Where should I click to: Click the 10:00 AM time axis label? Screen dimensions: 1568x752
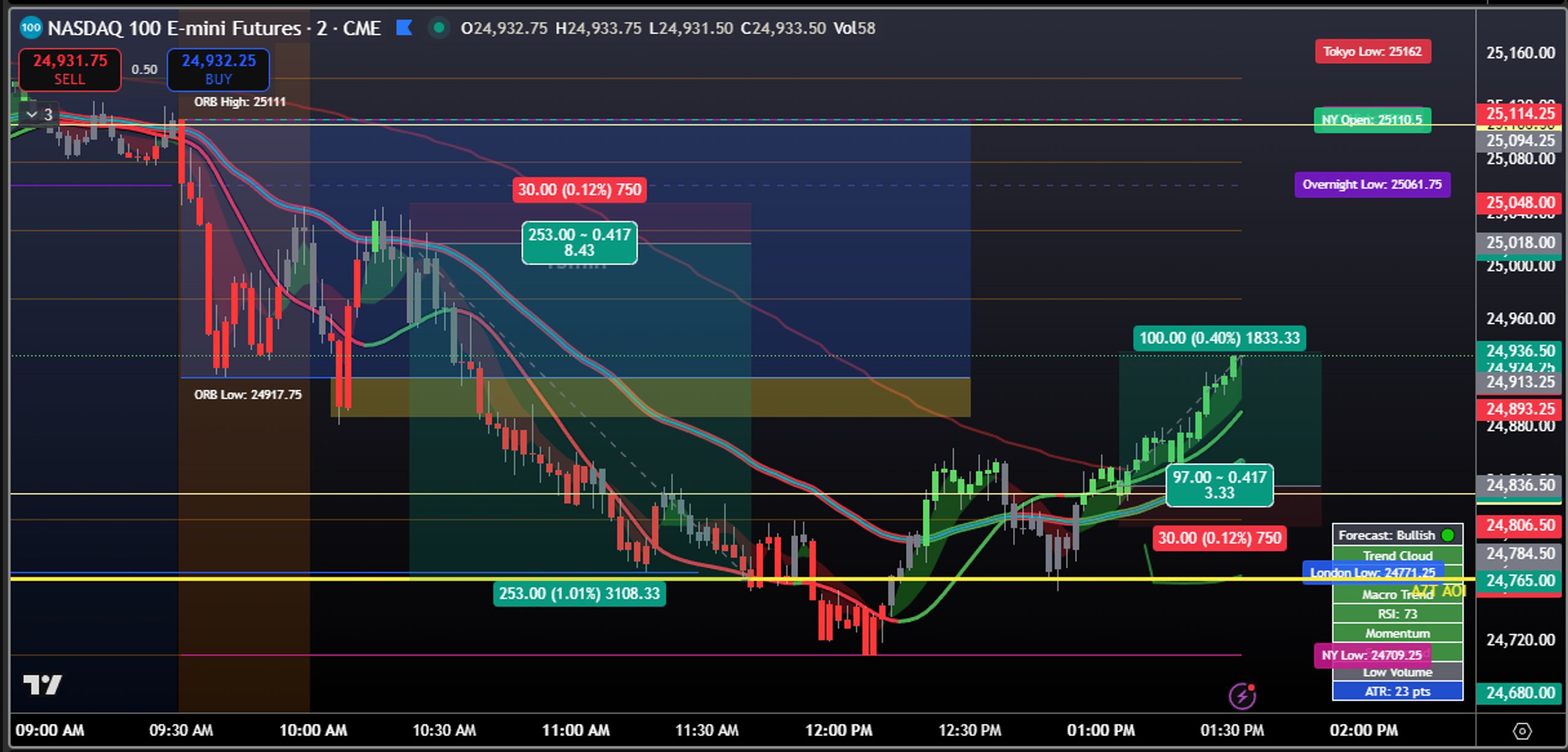point(313,731)
